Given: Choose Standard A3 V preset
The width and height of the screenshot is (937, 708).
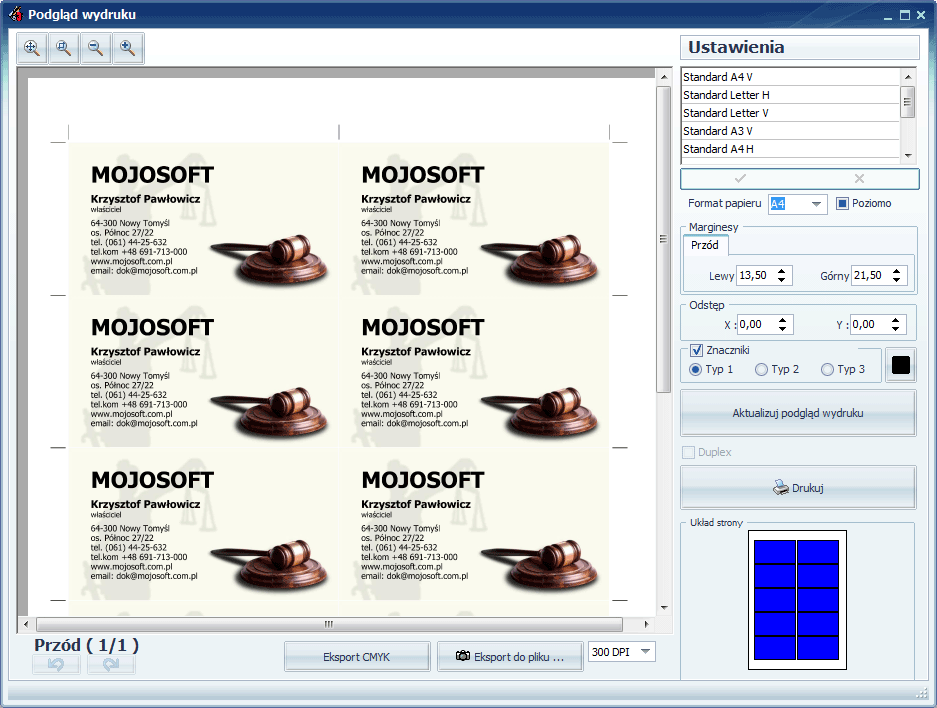Looking at the screenshot, I should point(790,131).
